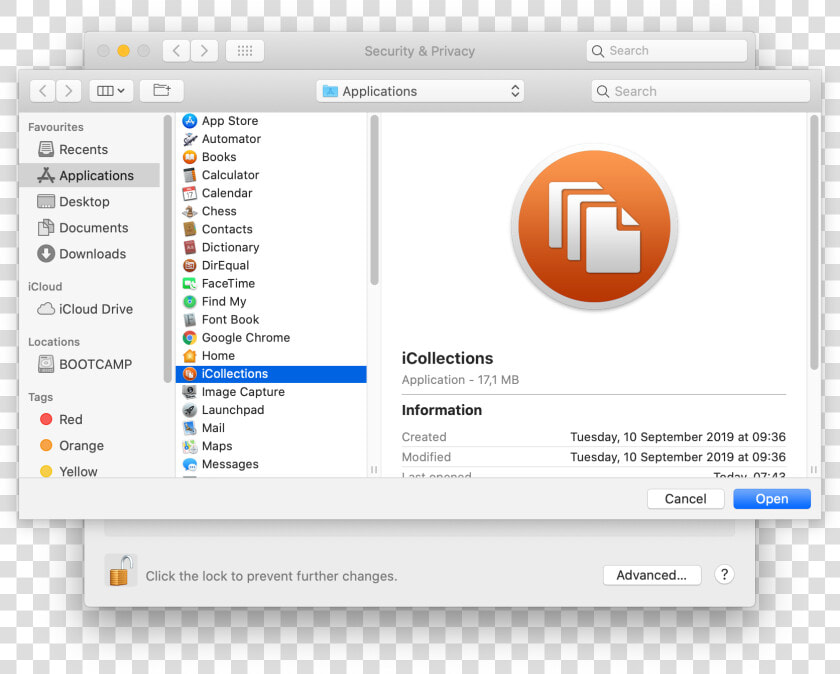Filter by Yellow tag
This screenshot has width=840, height=674.
click(89, 470)
